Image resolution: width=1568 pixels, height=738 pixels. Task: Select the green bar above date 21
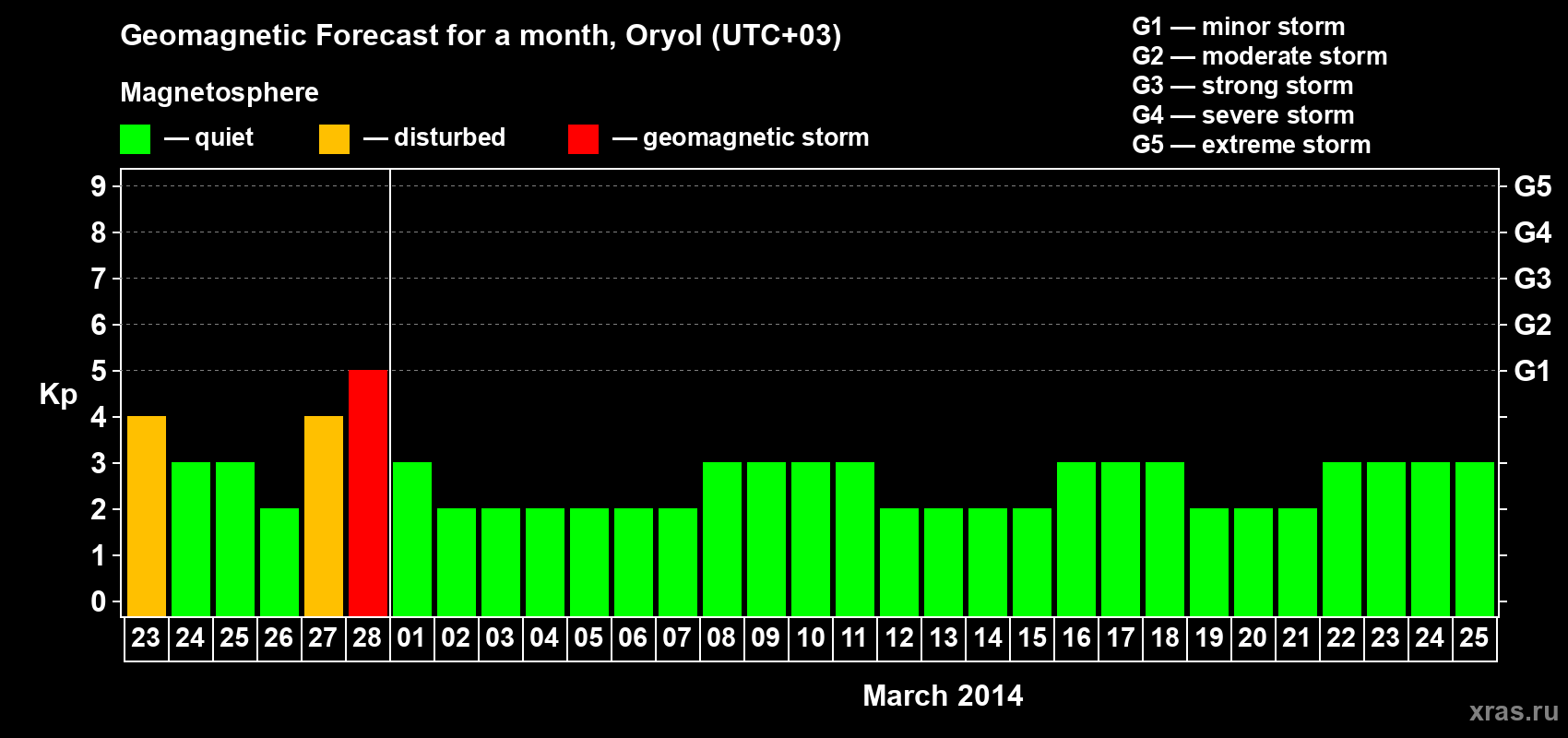coord(1298,563)
